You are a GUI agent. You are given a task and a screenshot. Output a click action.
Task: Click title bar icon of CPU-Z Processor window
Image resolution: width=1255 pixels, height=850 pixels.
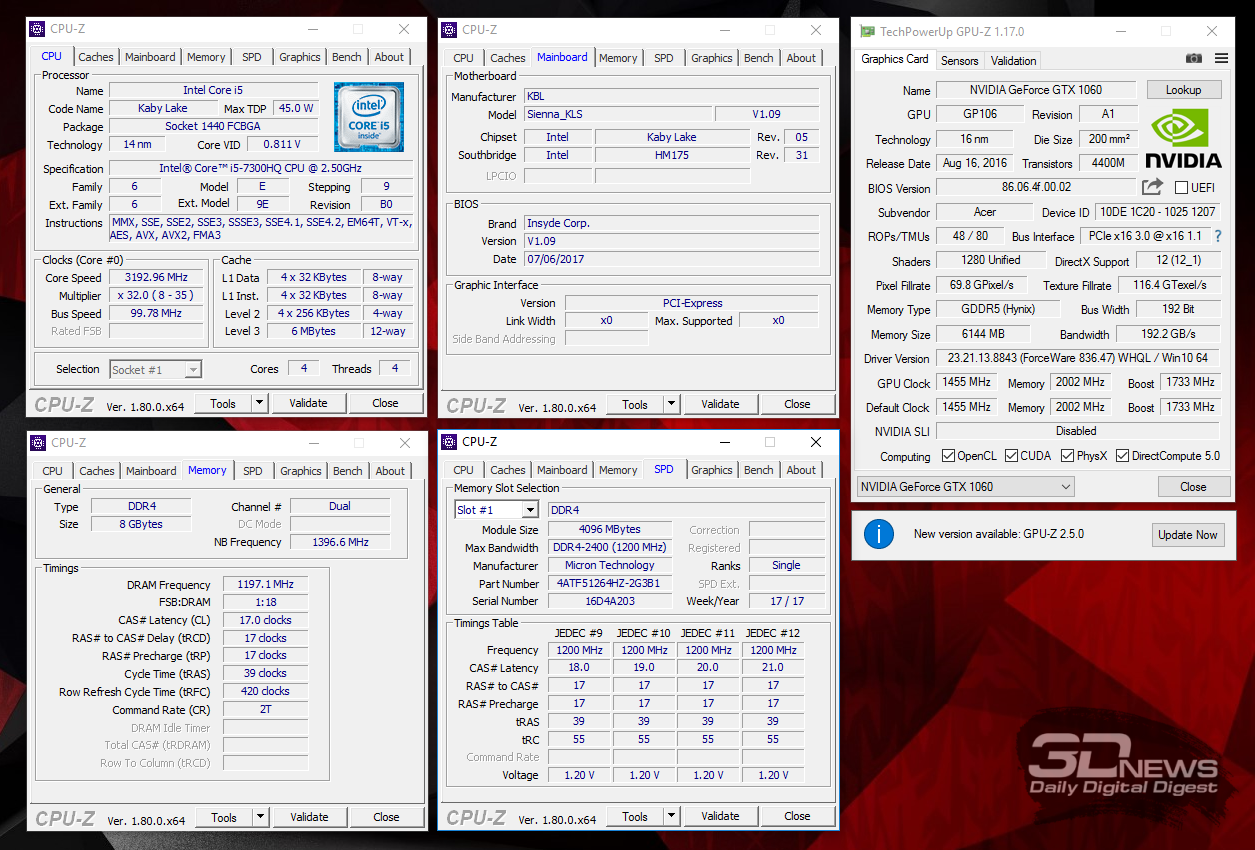tap(37, 29)
